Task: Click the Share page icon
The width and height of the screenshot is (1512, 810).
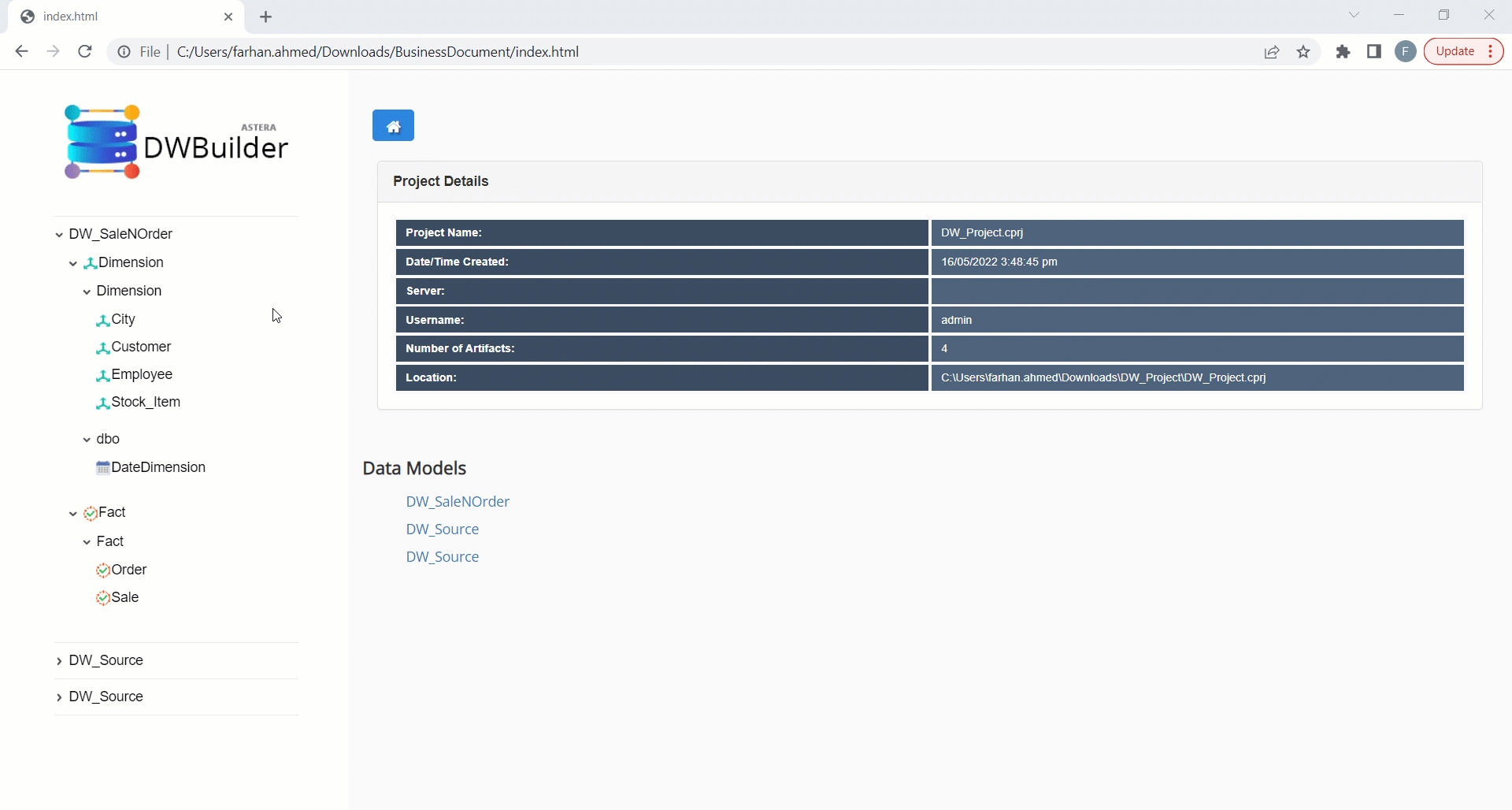Action: [x=1272, y=52]
